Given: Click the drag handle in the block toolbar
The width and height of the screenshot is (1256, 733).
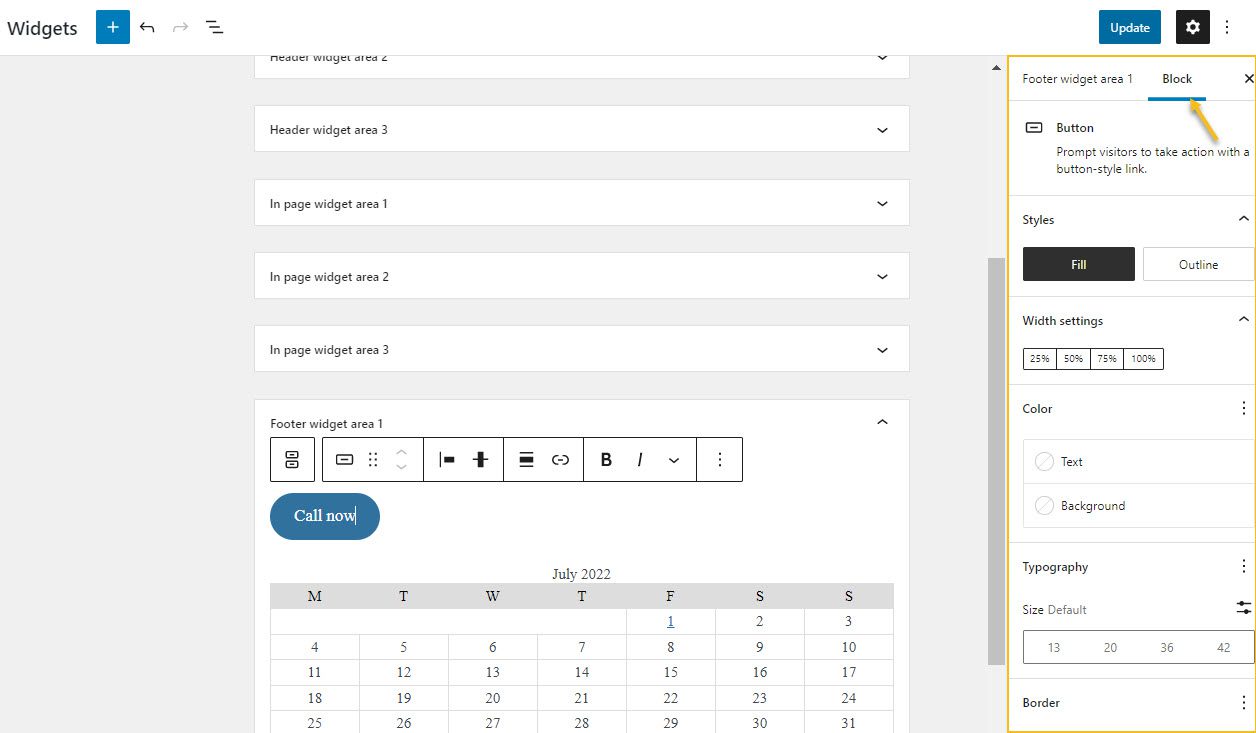Looking at the screenshot, I should 374,459.
